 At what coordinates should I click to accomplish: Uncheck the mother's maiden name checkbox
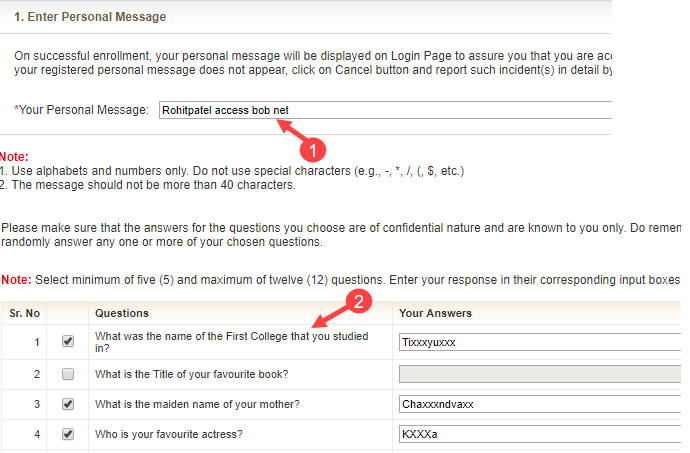[68, 404]
